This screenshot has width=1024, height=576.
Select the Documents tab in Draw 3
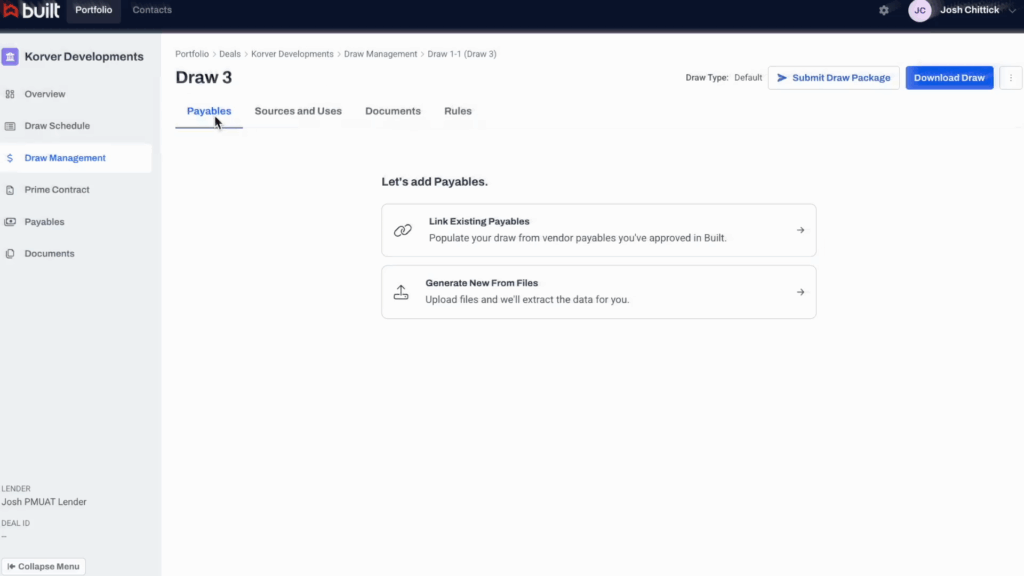[x=393, y=111]
